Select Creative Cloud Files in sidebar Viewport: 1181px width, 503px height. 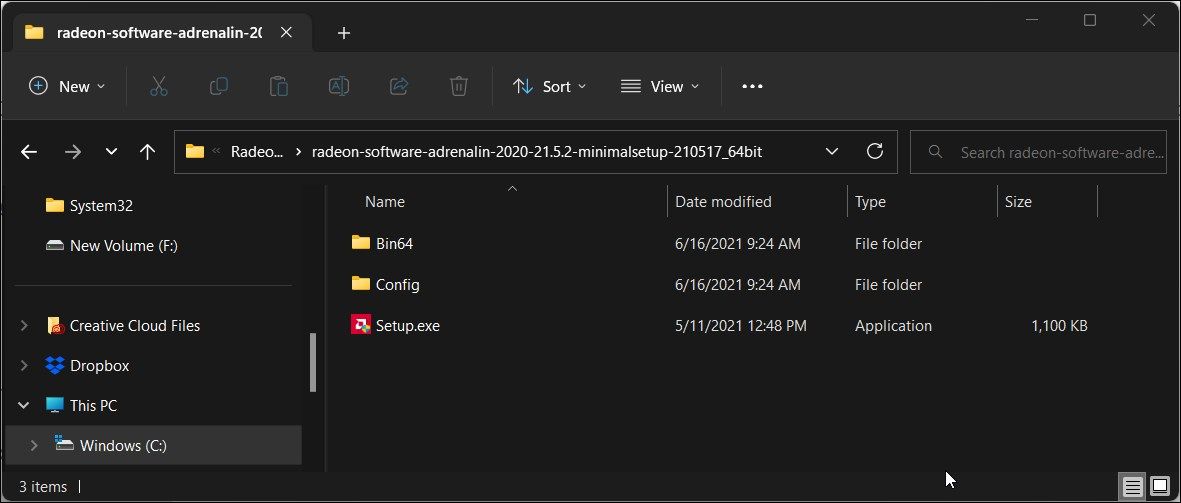pos(135,325)
